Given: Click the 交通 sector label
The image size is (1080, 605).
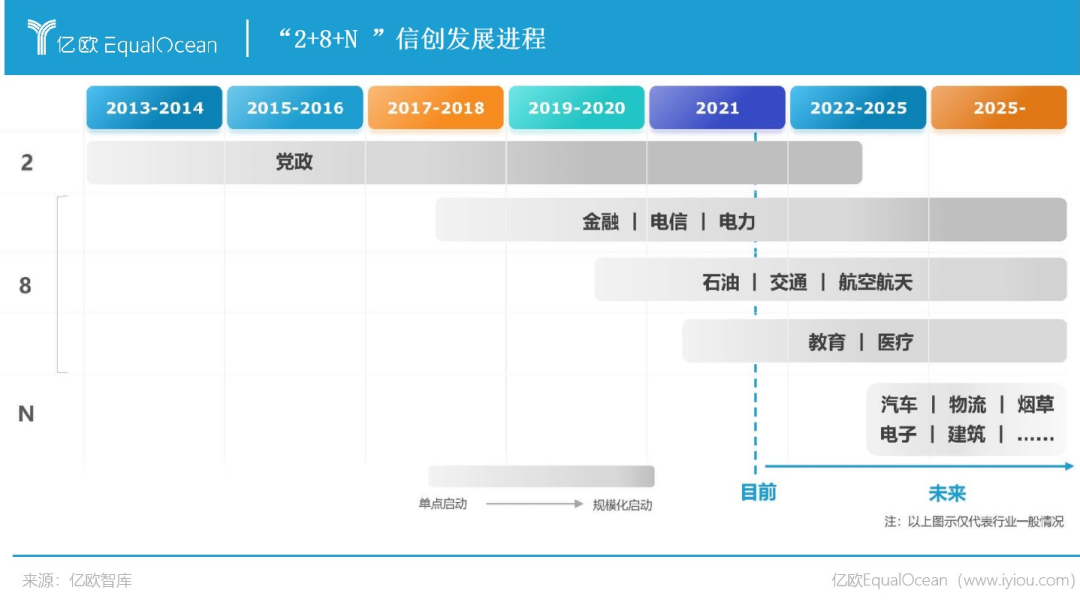Looking at the screenshot, I should 788,283.
